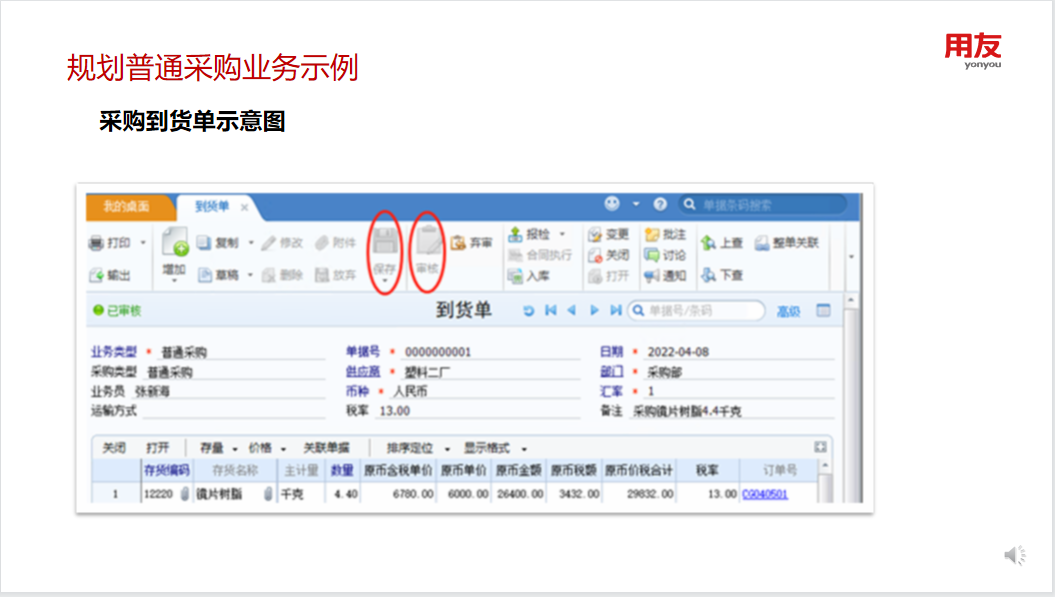
Task: Expand the 报检 dropdown arrow
Action: [562, 234]
